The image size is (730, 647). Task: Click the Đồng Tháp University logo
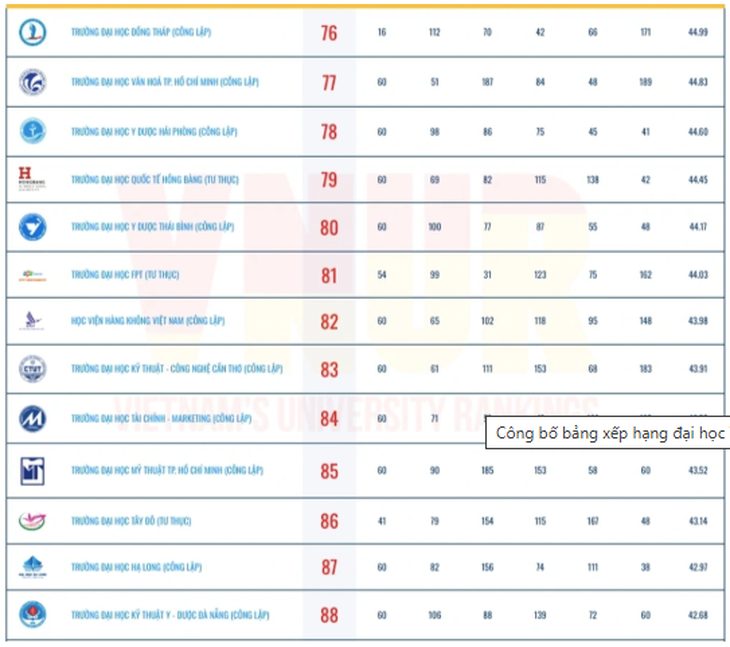point(33,32)
